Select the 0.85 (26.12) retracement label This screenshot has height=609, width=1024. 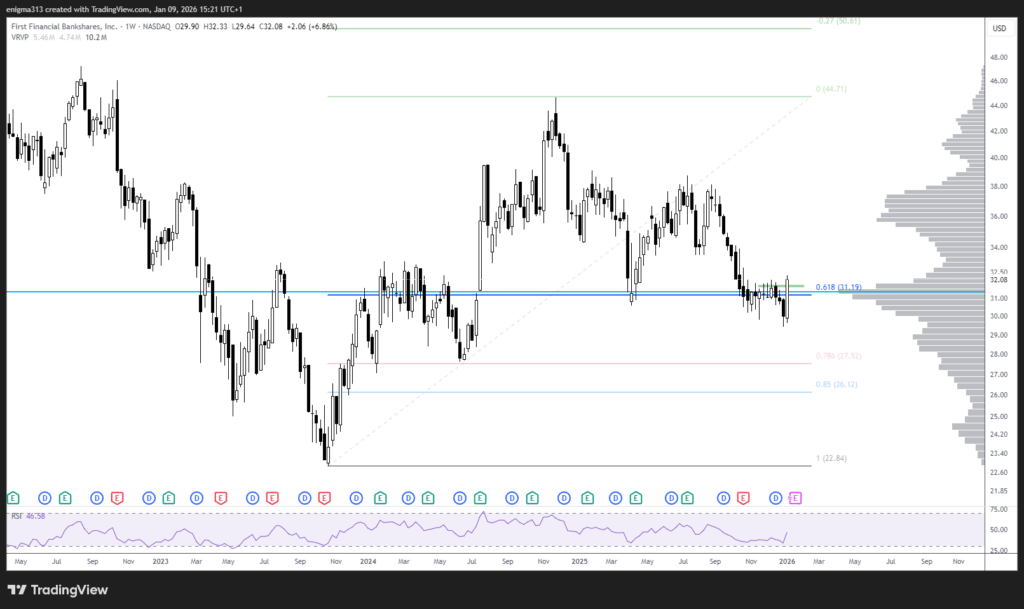point(838,384)
